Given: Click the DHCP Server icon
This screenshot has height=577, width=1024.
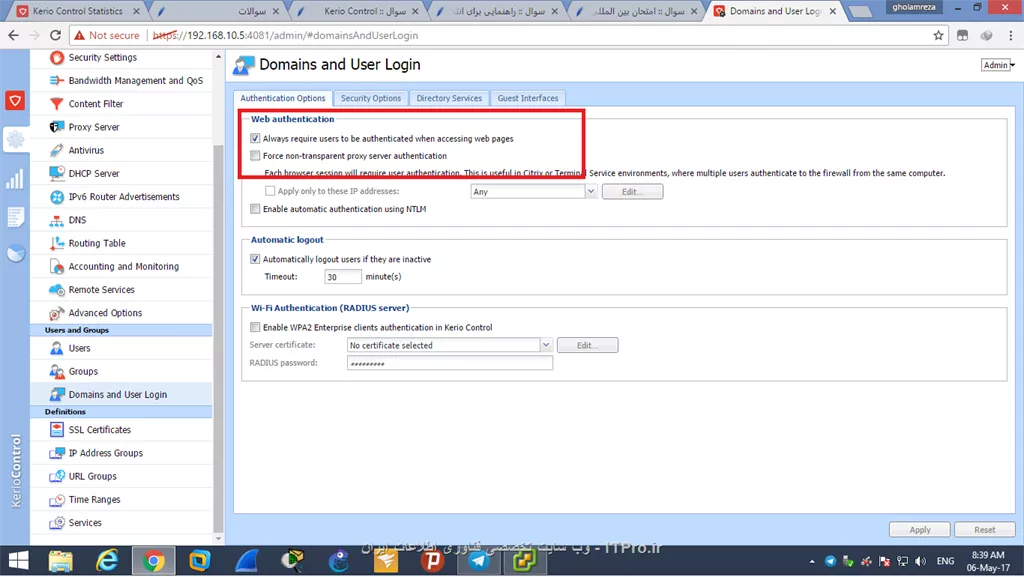Looking at the screenshot, I should click(57, 174).
